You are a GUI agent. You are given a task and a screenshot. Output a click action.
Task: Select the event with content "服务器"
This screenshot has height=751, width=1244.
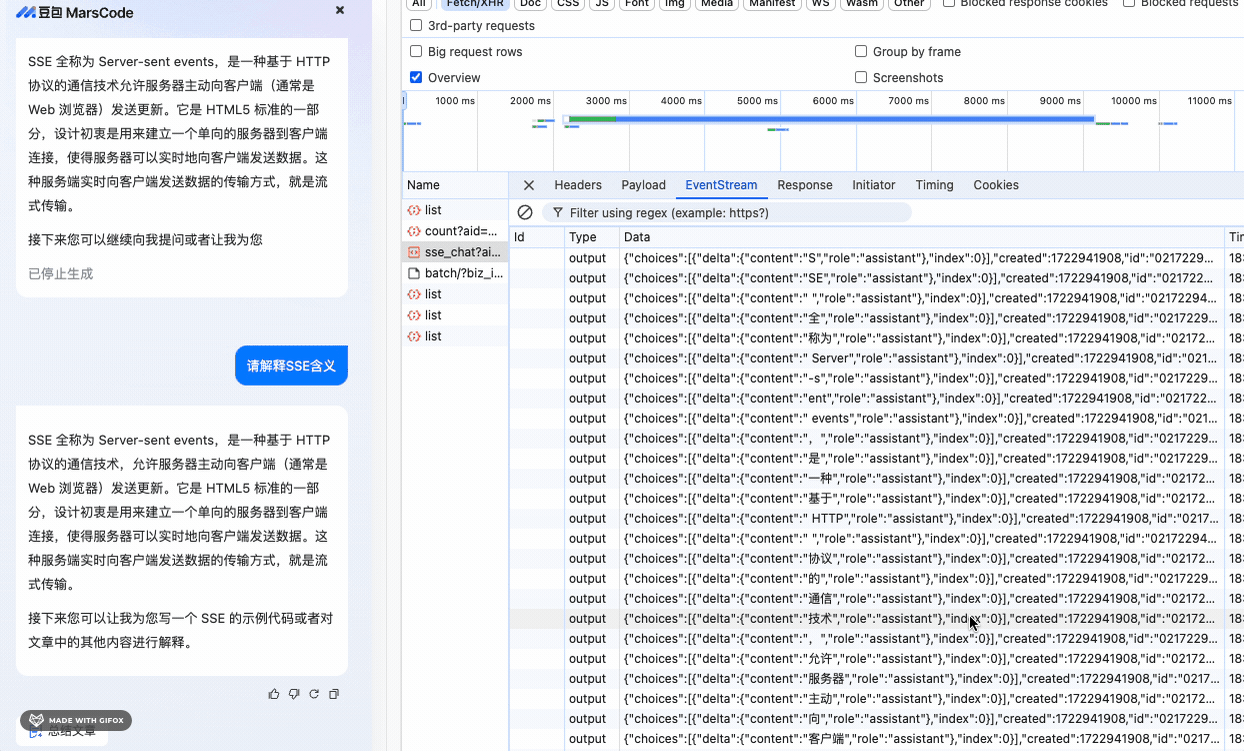[876, 678]
